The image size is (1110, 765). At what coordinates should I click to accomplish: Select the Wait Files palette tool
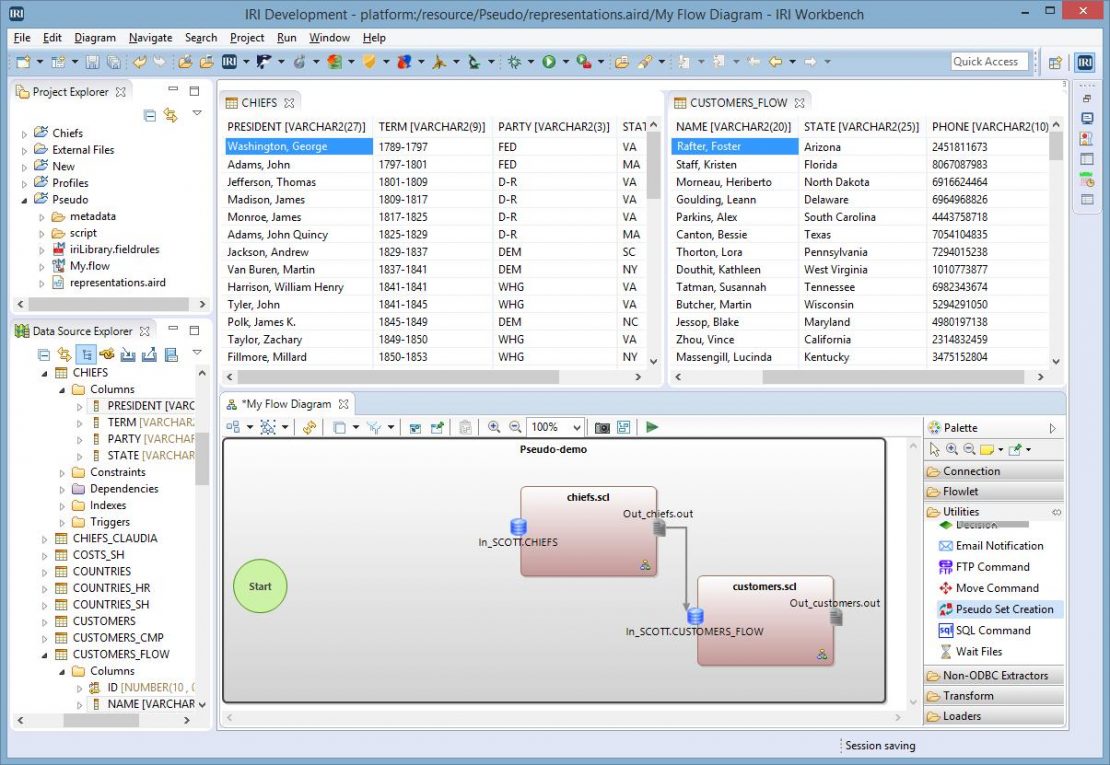(971, 652)
